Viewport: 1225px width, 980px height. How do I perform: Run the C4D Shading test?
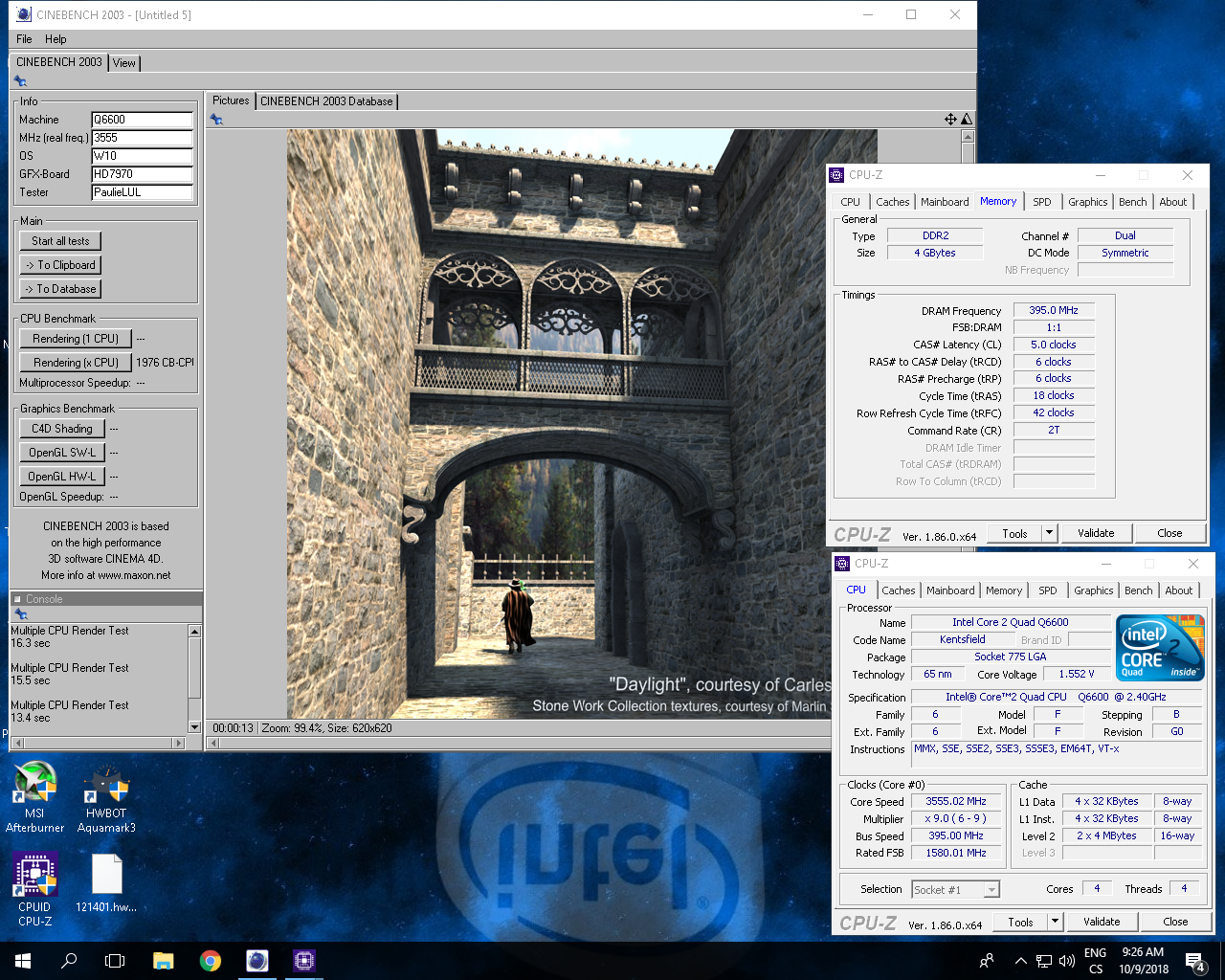(62, 429)
